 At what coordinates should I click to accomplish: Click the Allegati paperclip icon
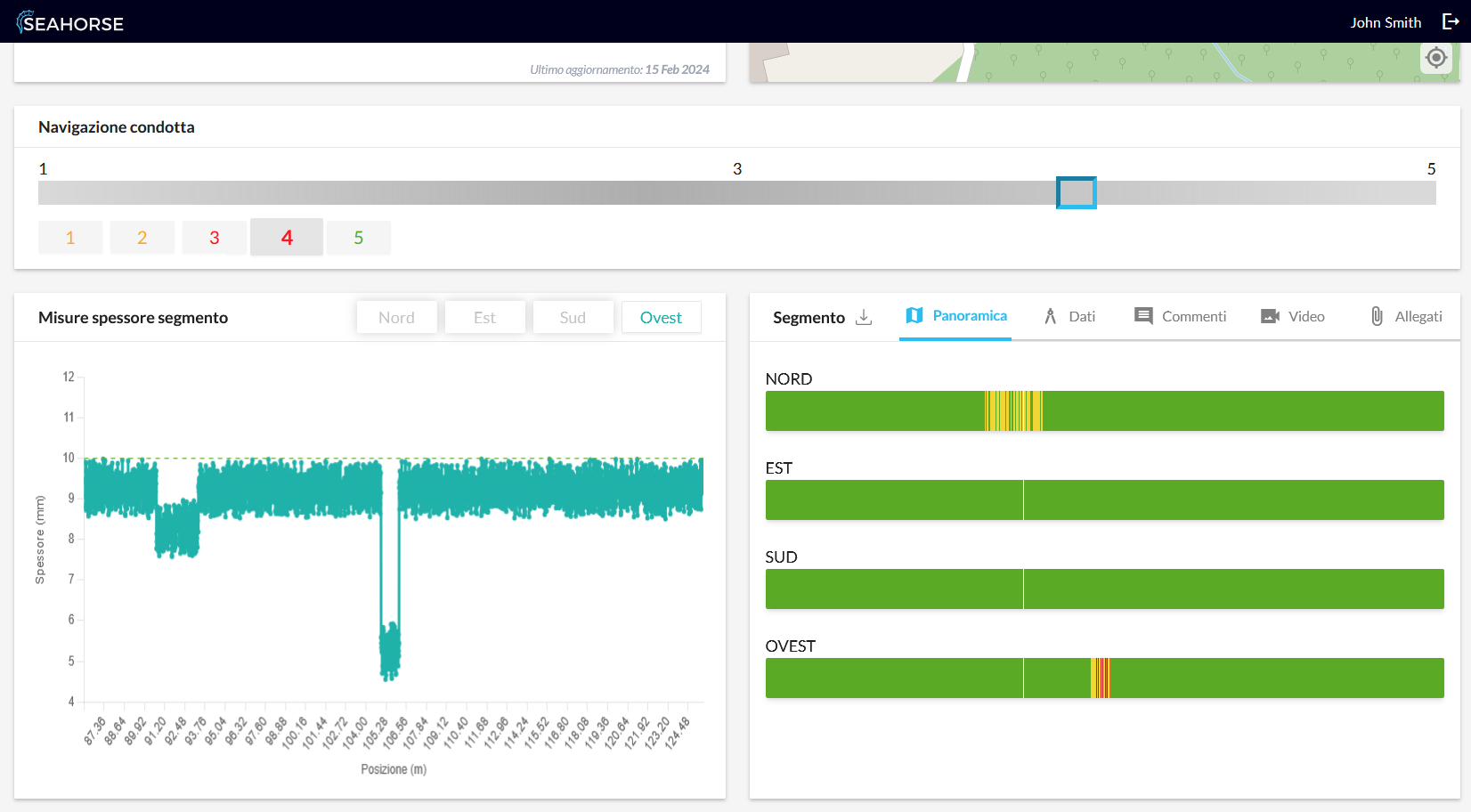point(1377,316)
